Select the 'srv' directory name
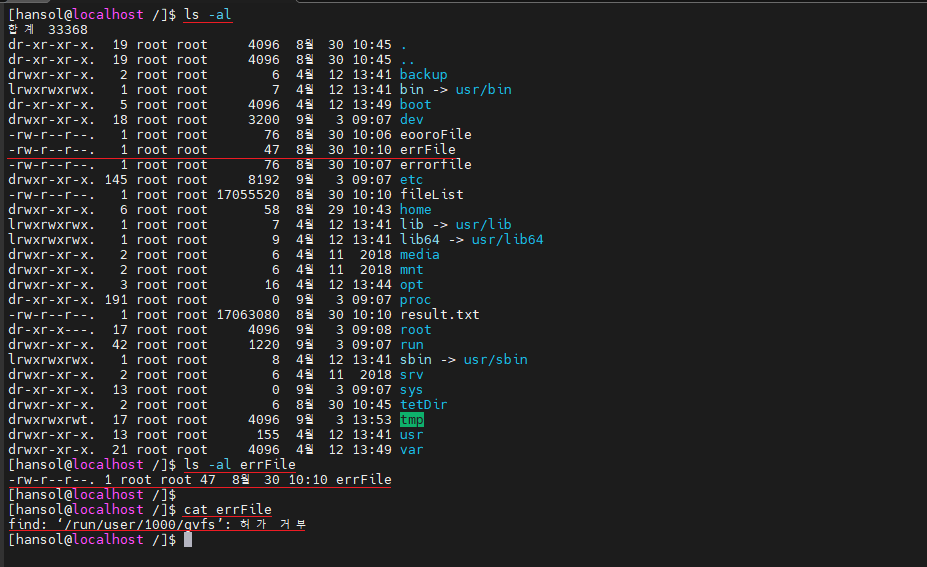Screen dimensions: 927x567 point(411,375)
